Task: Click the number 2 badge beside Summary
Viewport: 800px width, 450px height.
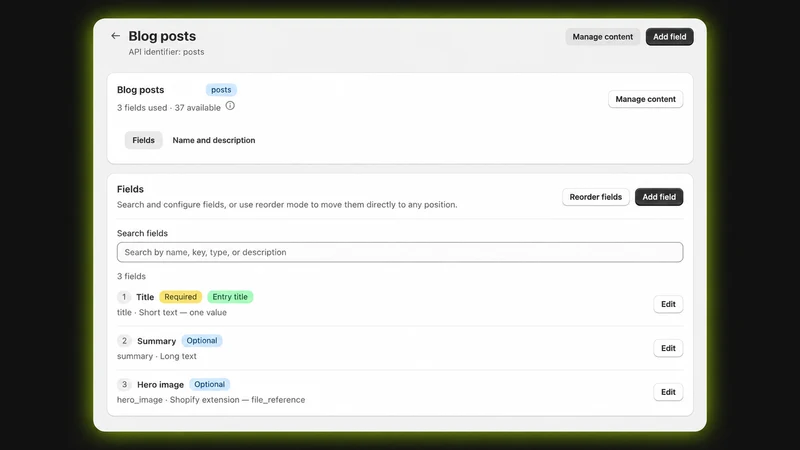Action: pyautogui.click(x=124, y=341)
